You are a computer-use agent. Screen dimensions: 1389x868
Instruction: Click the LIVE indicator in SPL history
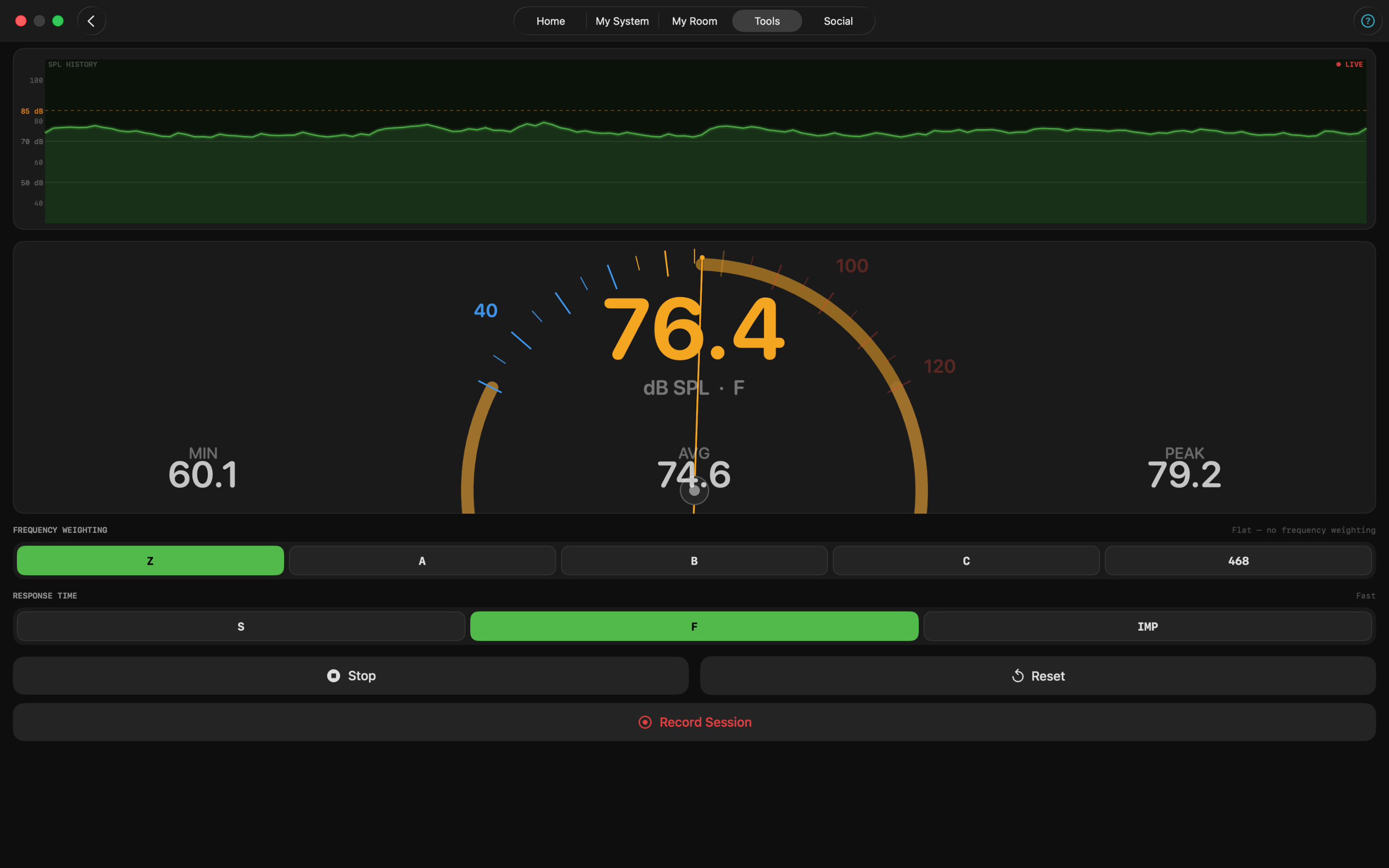point(1349,64)
